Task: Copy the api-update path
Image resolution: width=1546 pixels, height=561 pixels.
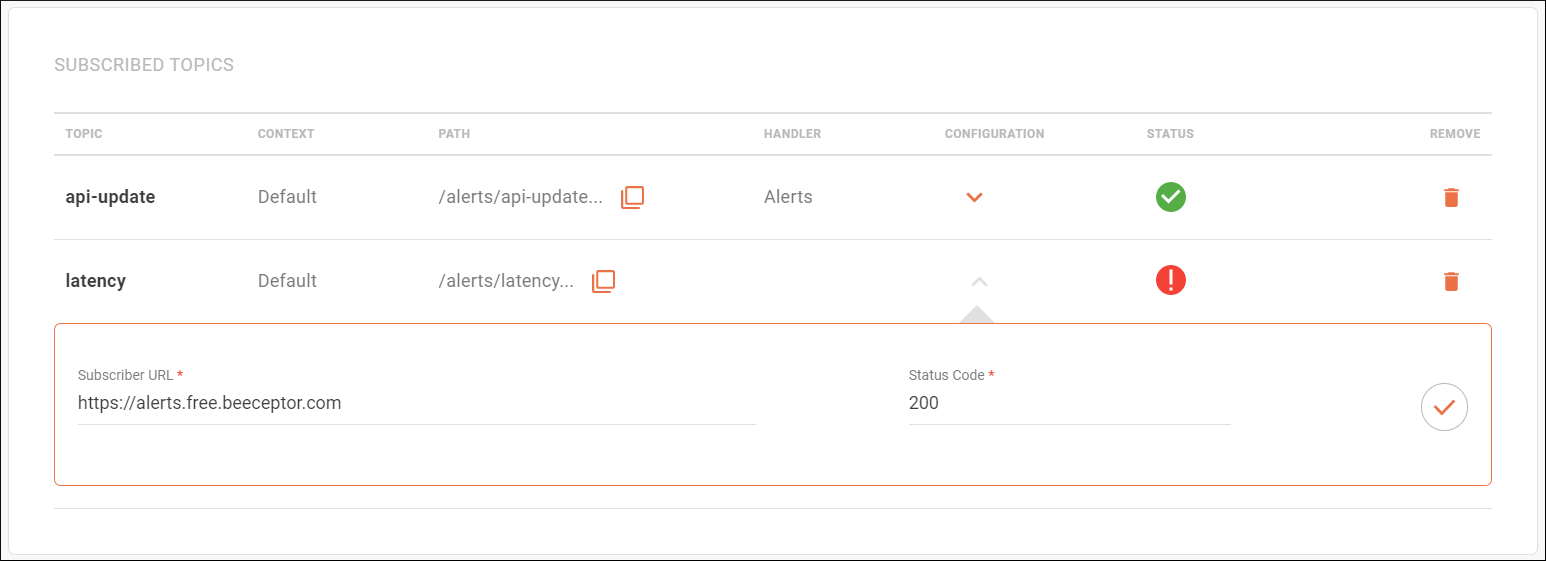Action: (632, 197)
